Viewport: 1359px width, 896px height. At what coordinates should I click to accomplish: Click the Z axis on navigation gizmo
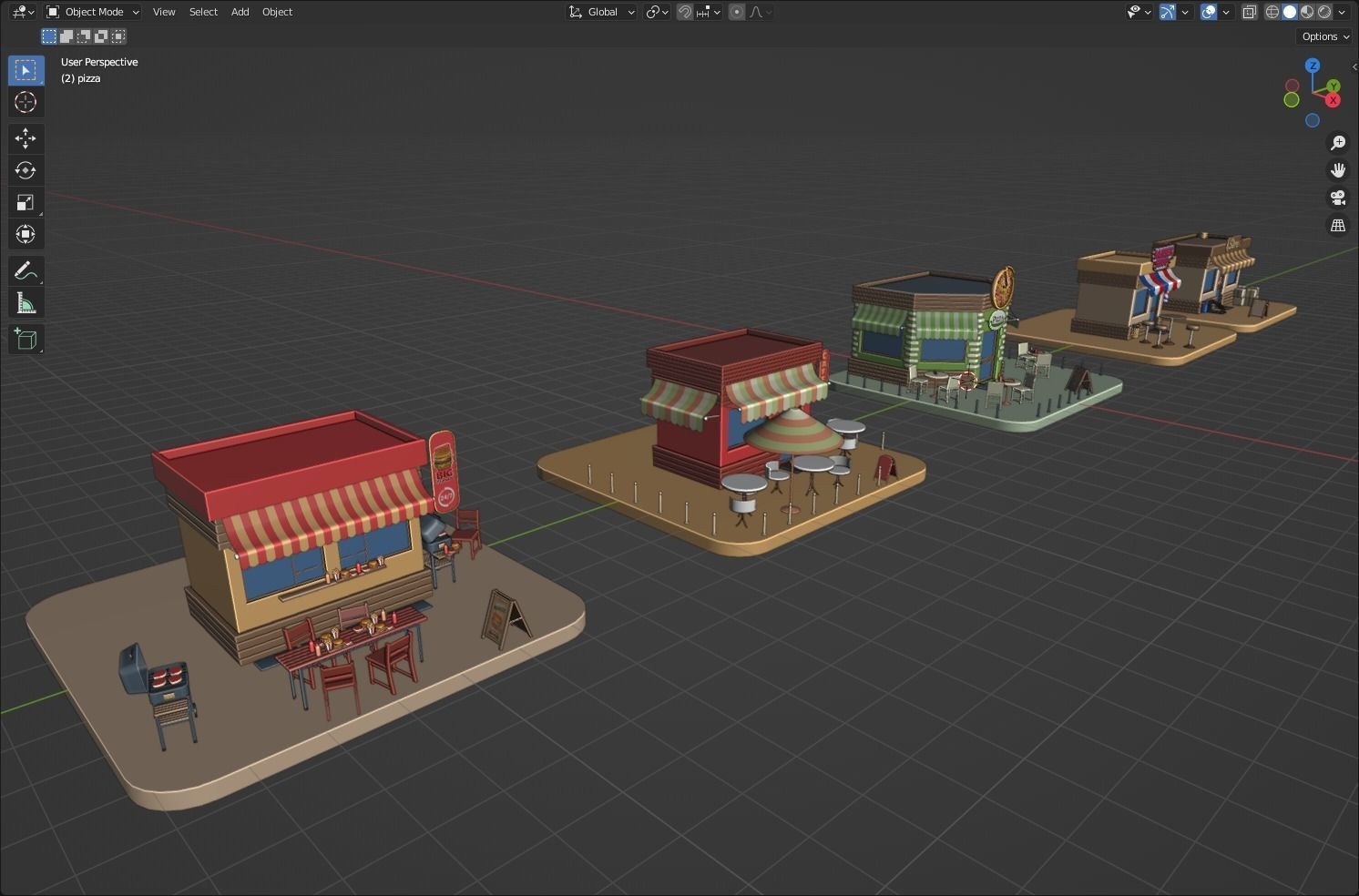point(1313,66)
